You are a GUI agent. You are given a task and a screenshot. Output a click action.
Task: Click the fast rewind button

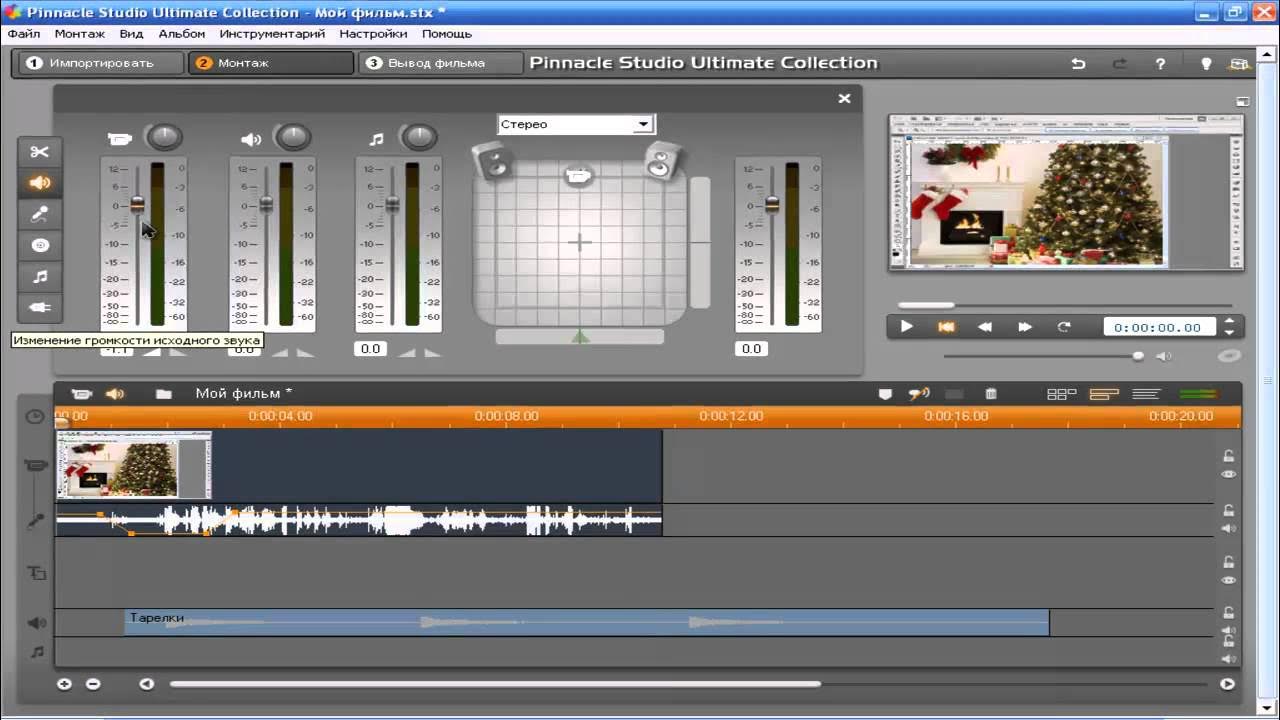point(985,327)
